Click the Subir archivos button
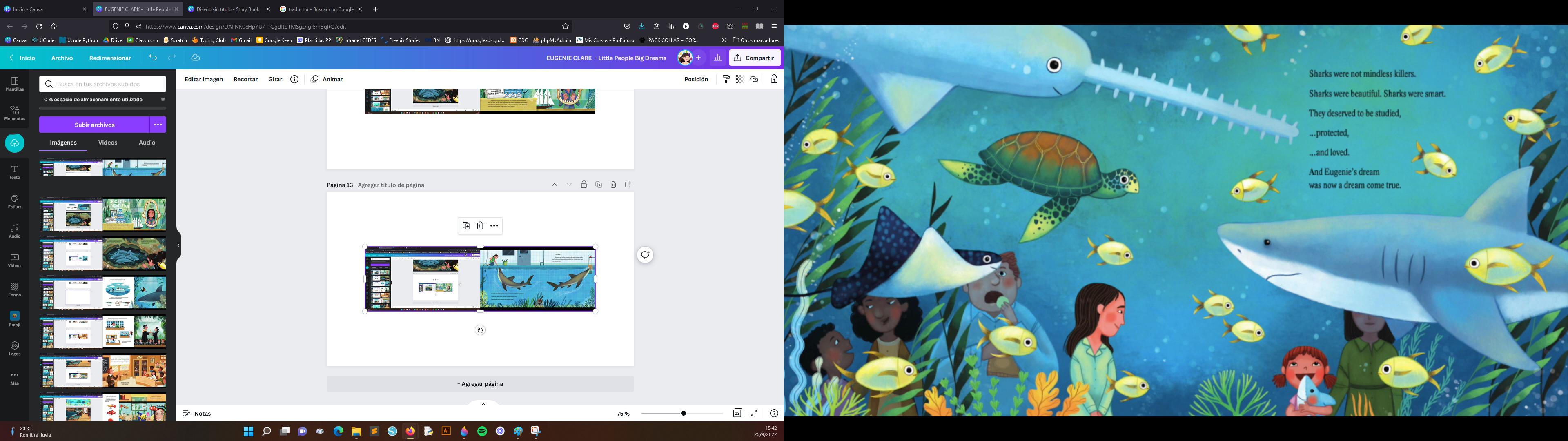 [x=94, y=125]
